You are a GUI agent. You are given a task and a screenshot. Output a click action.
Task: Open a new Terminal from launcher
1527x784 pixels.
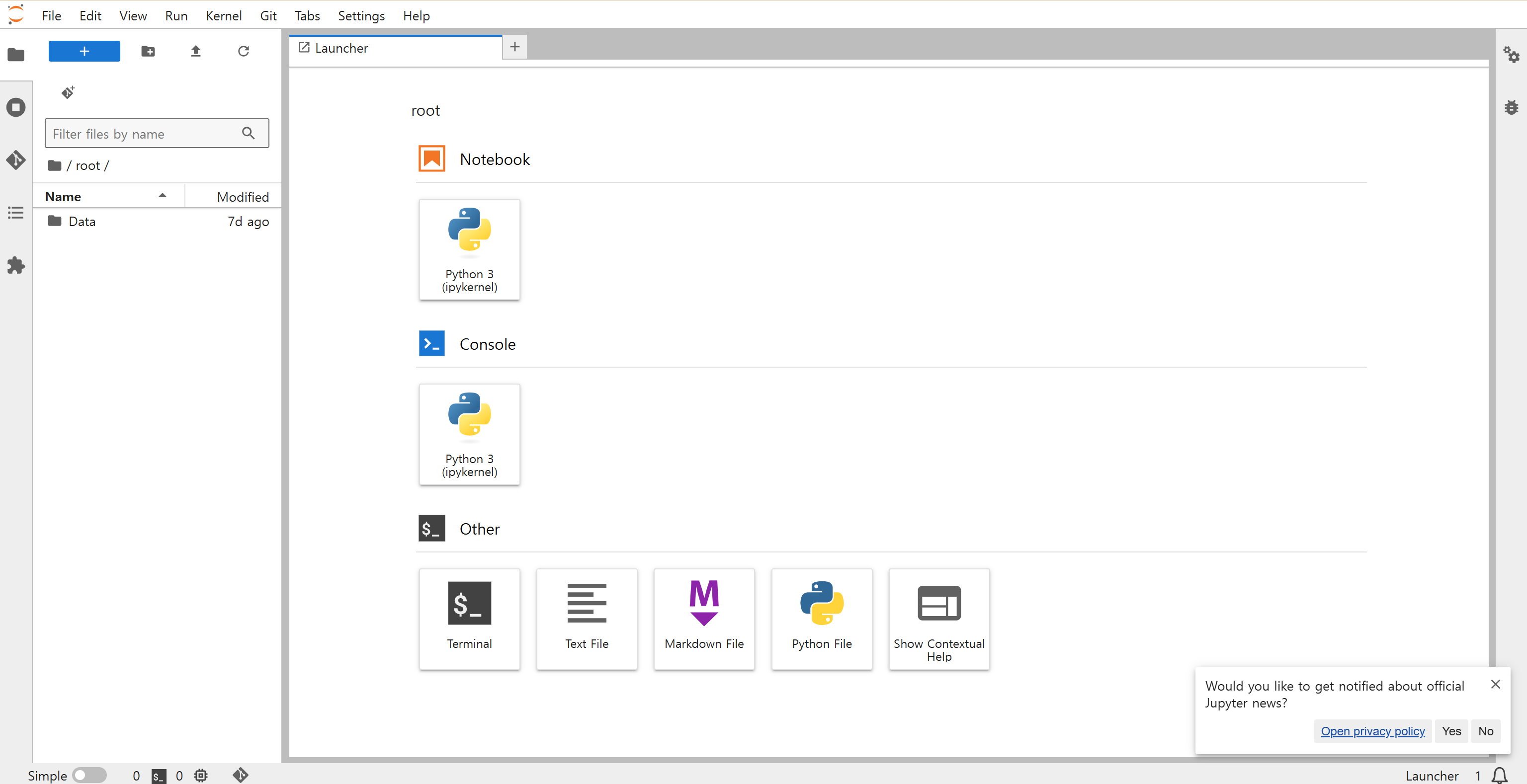point(469,619)
